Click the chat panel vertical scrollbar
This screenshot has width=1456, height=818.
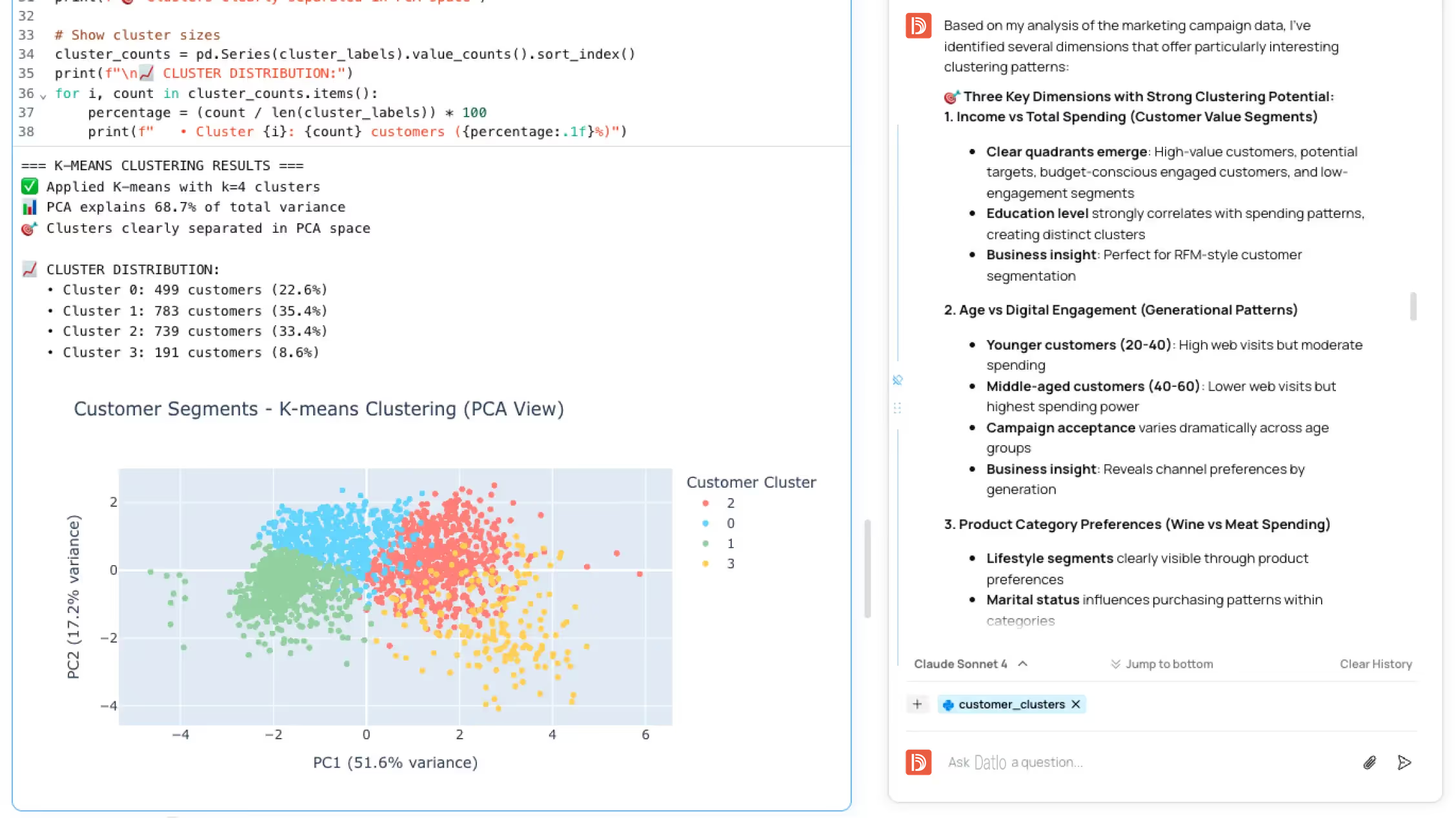[x=1413, y=306]
